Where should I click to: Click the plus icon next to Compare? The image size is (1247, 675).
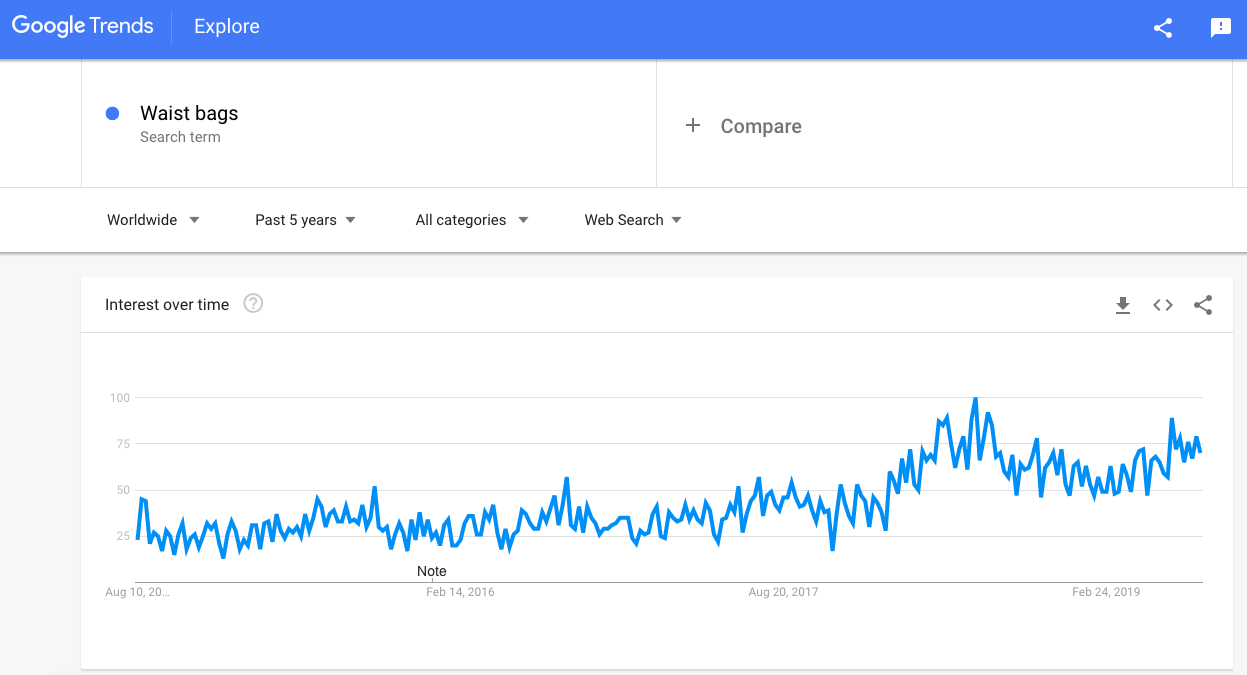(x=693, y=126)
